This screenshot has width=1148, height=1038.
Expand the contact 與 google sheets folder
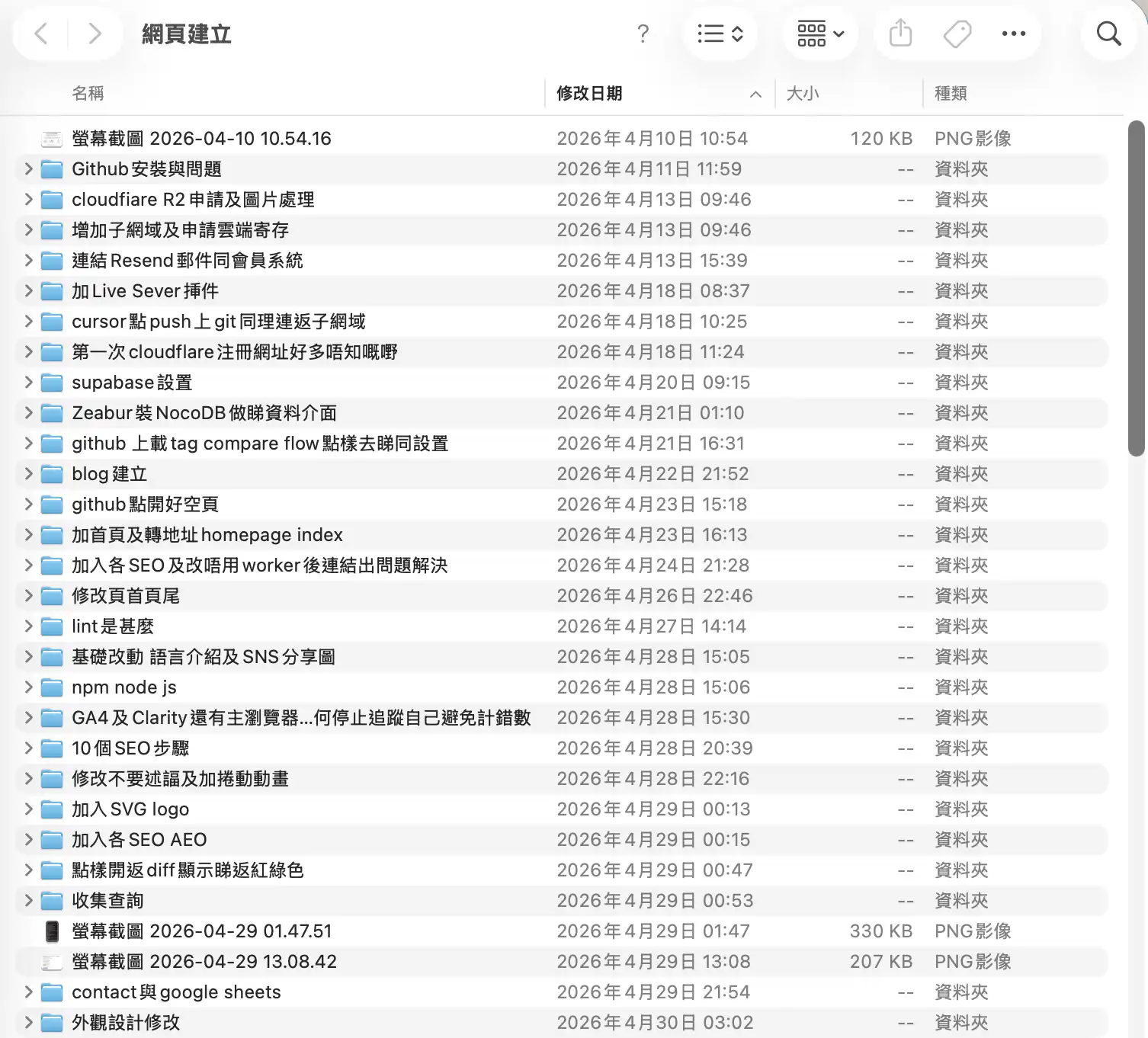coord(28,992)
